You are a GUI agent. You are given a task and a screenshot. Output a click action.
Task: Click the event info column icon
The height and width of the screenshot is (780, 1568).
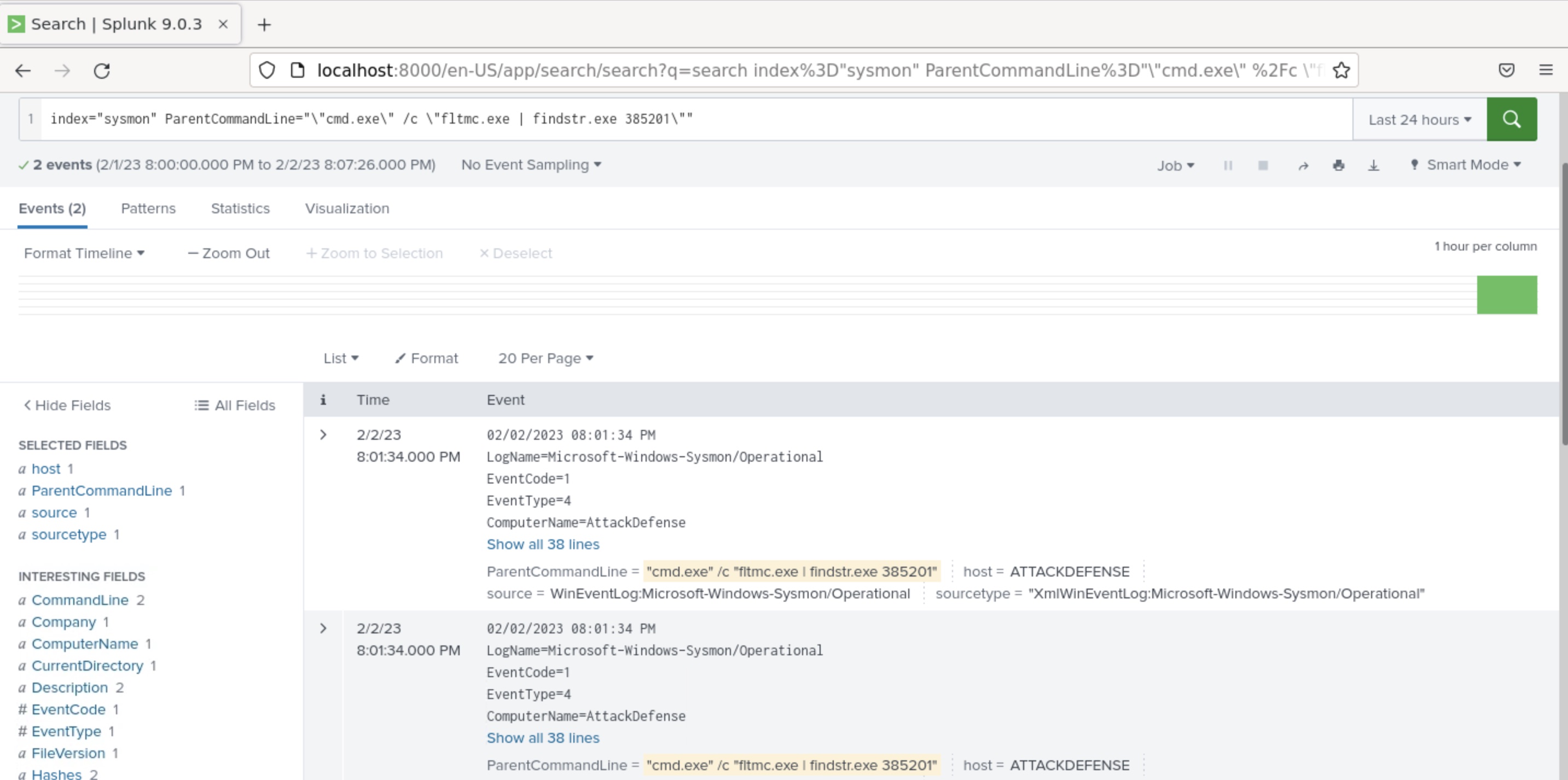pos(323,400)
